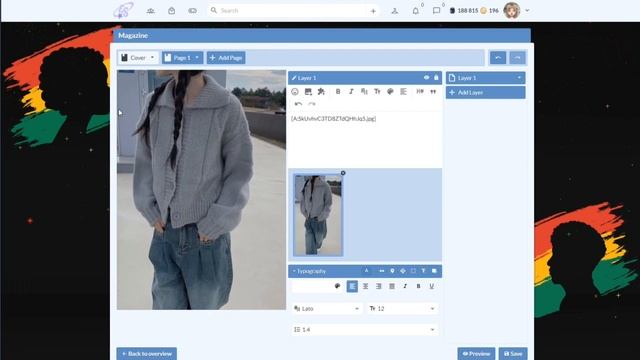Click the Save button
The height and width of the screenshot is (360, 640).
513,353
